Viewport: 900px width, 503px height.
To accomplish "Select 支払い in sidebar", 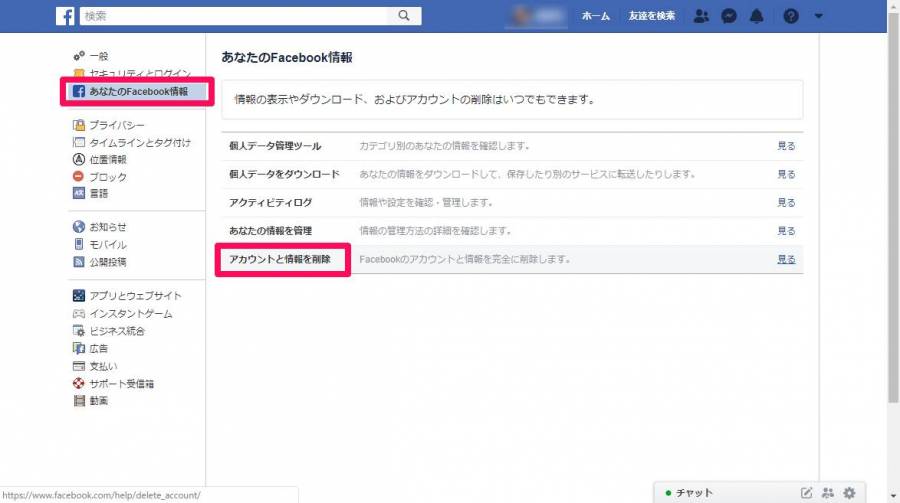I will pyautogui.click(x=103, y=366).
